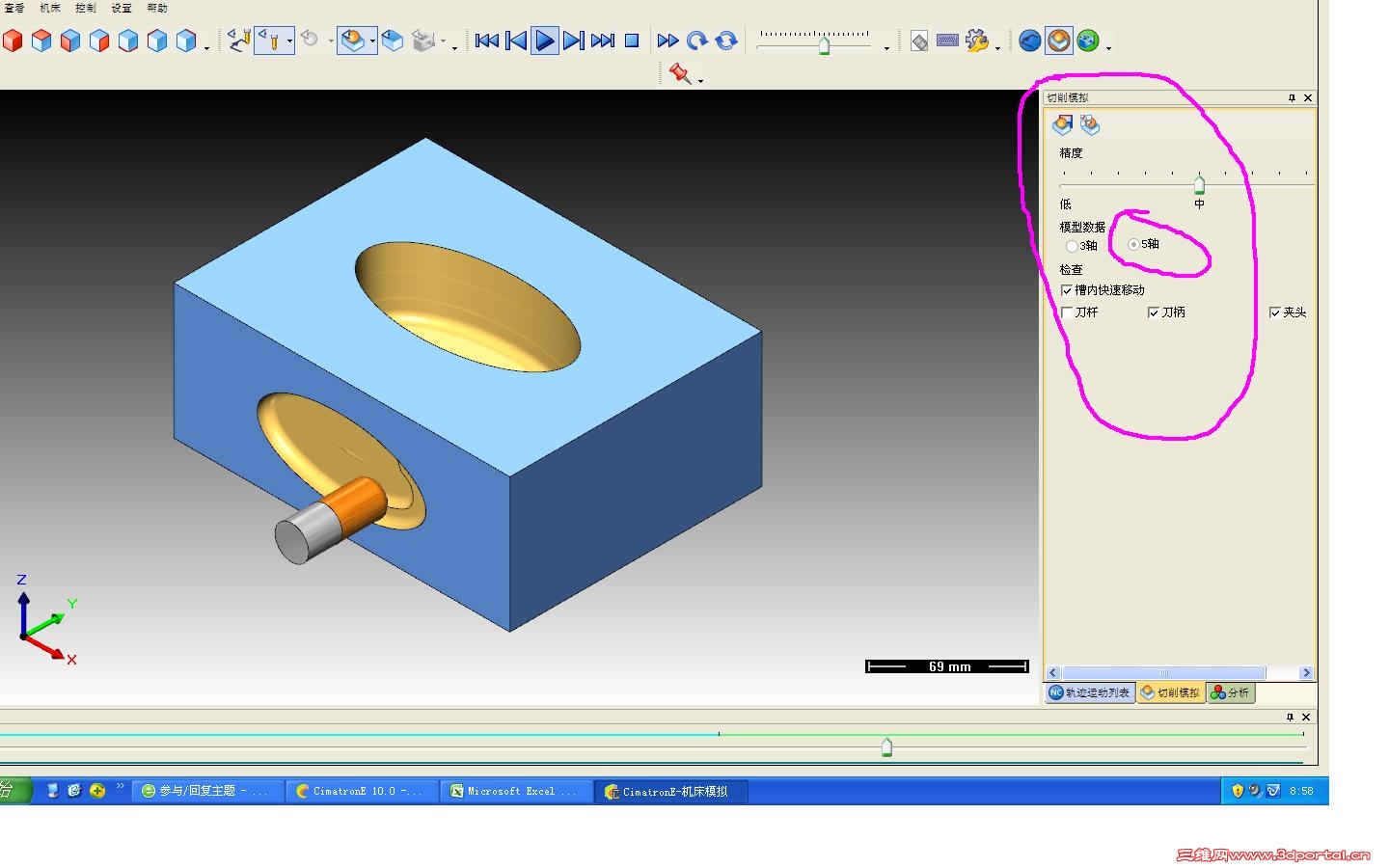Click the 精度 precision slider handle
Image resolution: width=1389 pixels, height=868 pixels.
[x=1199, y=184]
